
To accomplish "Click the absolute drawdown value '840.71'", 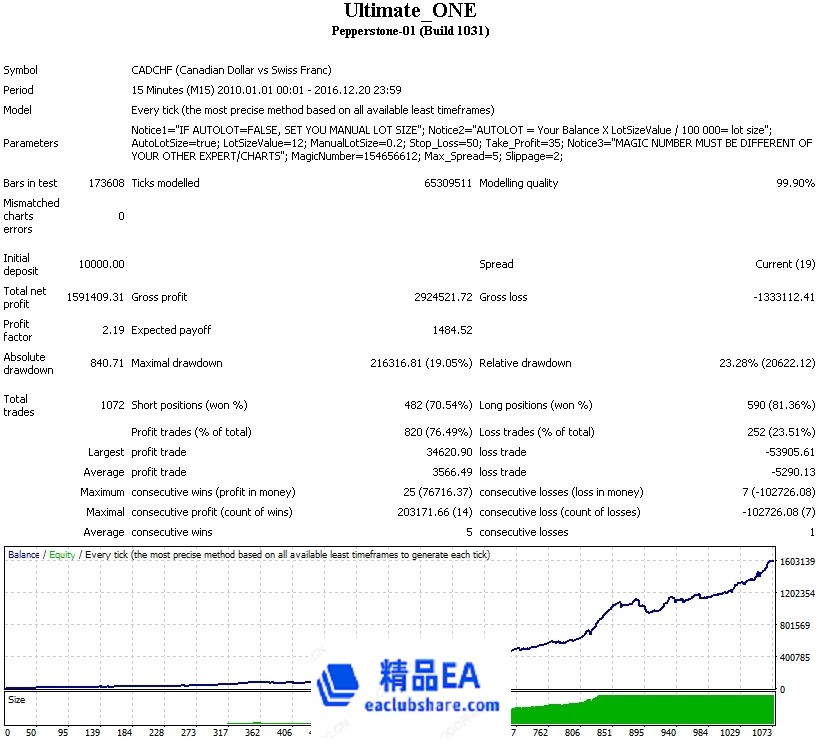I will [107, 364].
